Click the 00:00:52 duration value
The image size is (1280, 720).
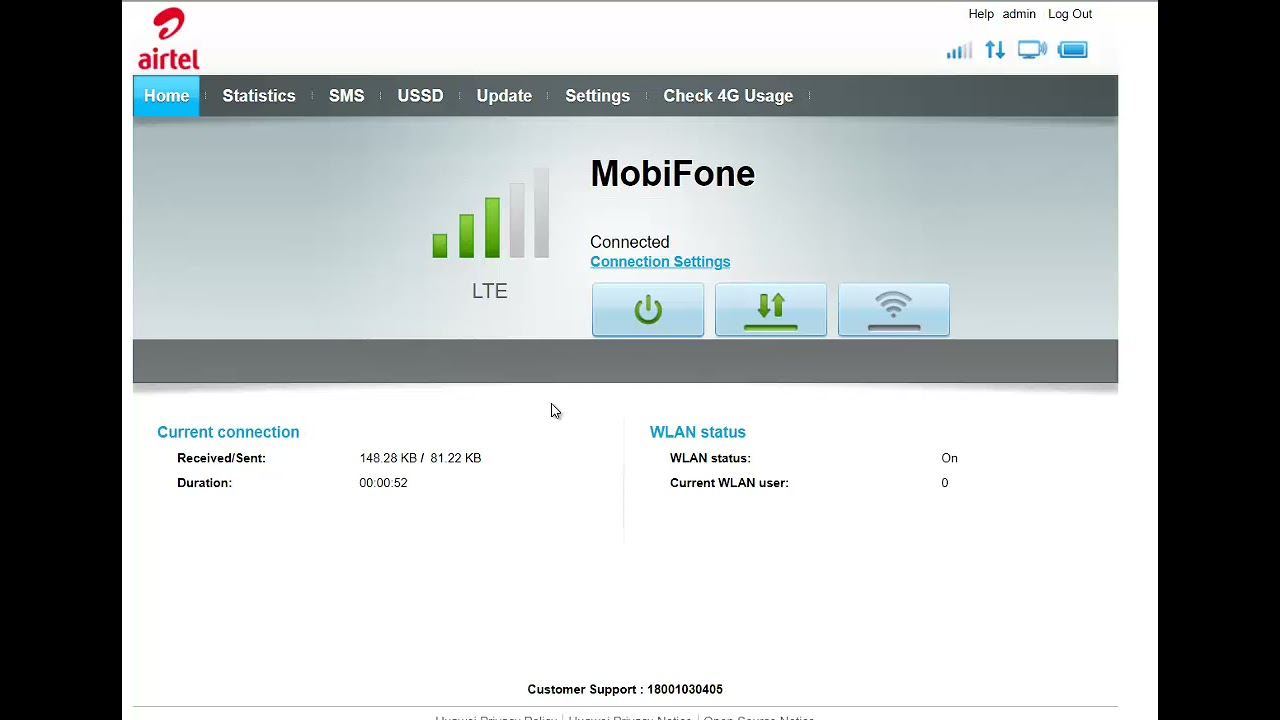[x=383, y=483]
